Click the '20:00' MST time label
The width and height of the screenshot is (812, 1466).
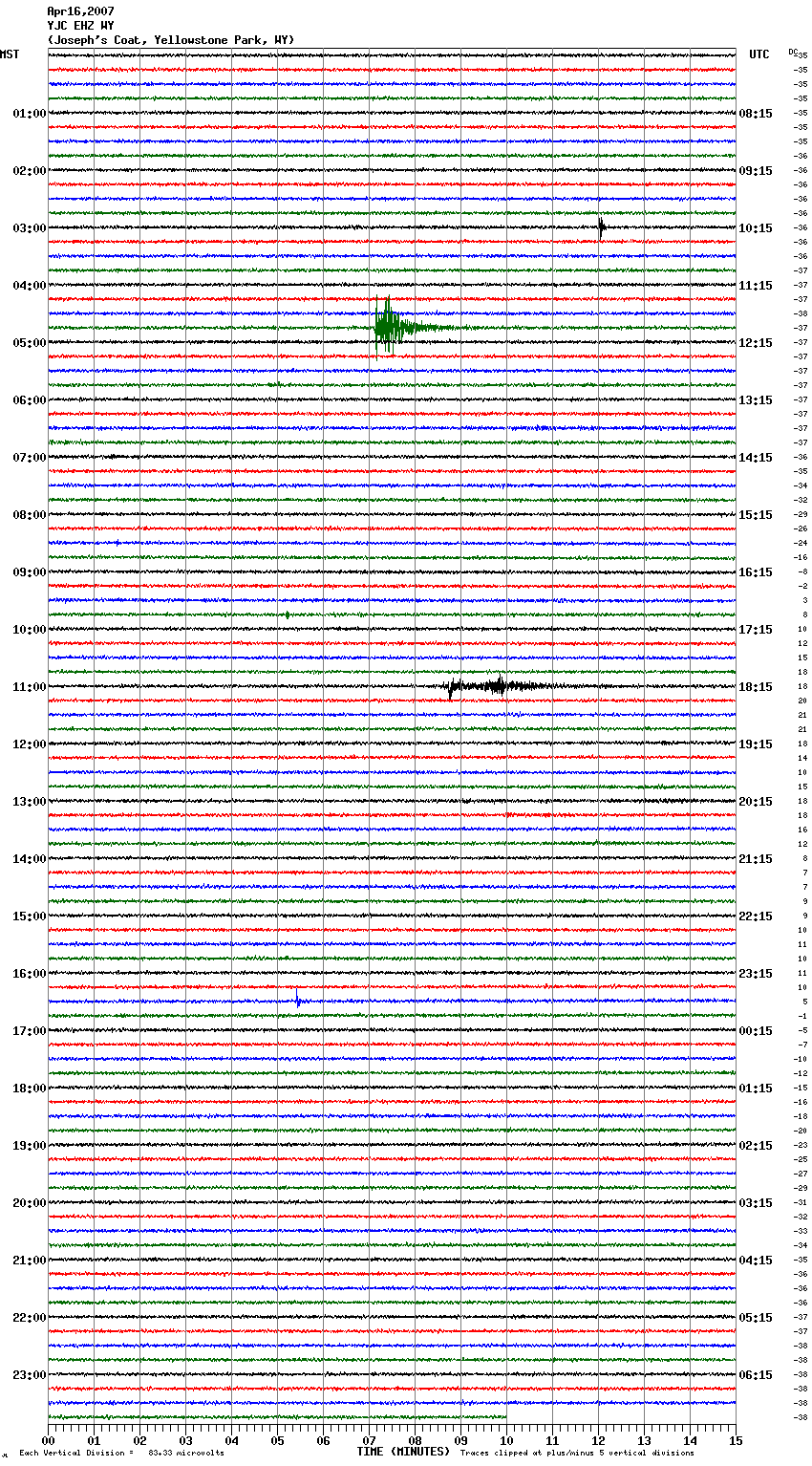coord(30,1203)
